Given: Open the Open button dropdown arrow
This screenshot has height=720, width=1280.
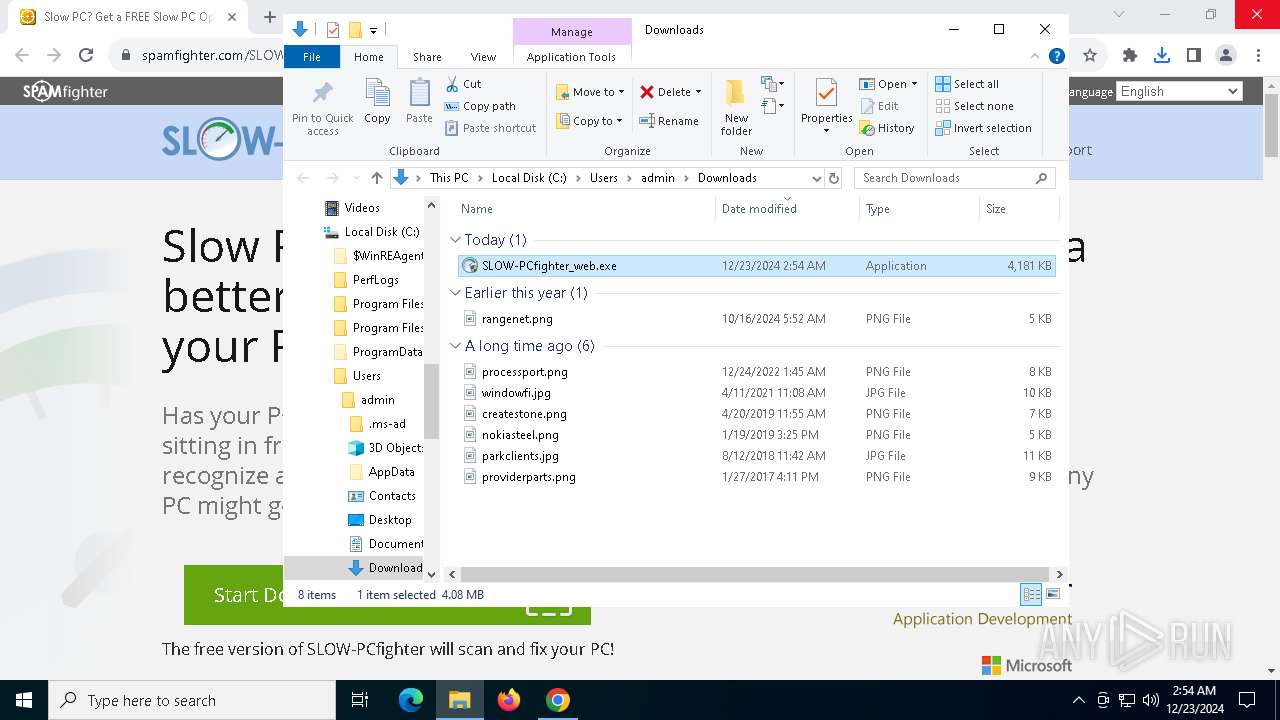Looking at the screenshot, I should 914,84.
